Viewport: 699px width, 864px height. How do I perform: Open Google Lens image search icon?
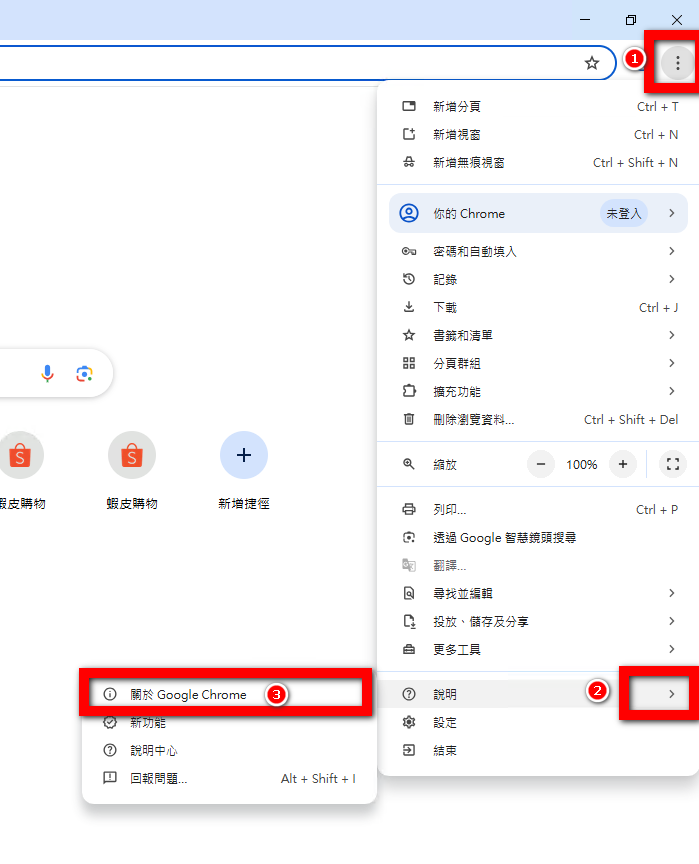click(84, 374)
